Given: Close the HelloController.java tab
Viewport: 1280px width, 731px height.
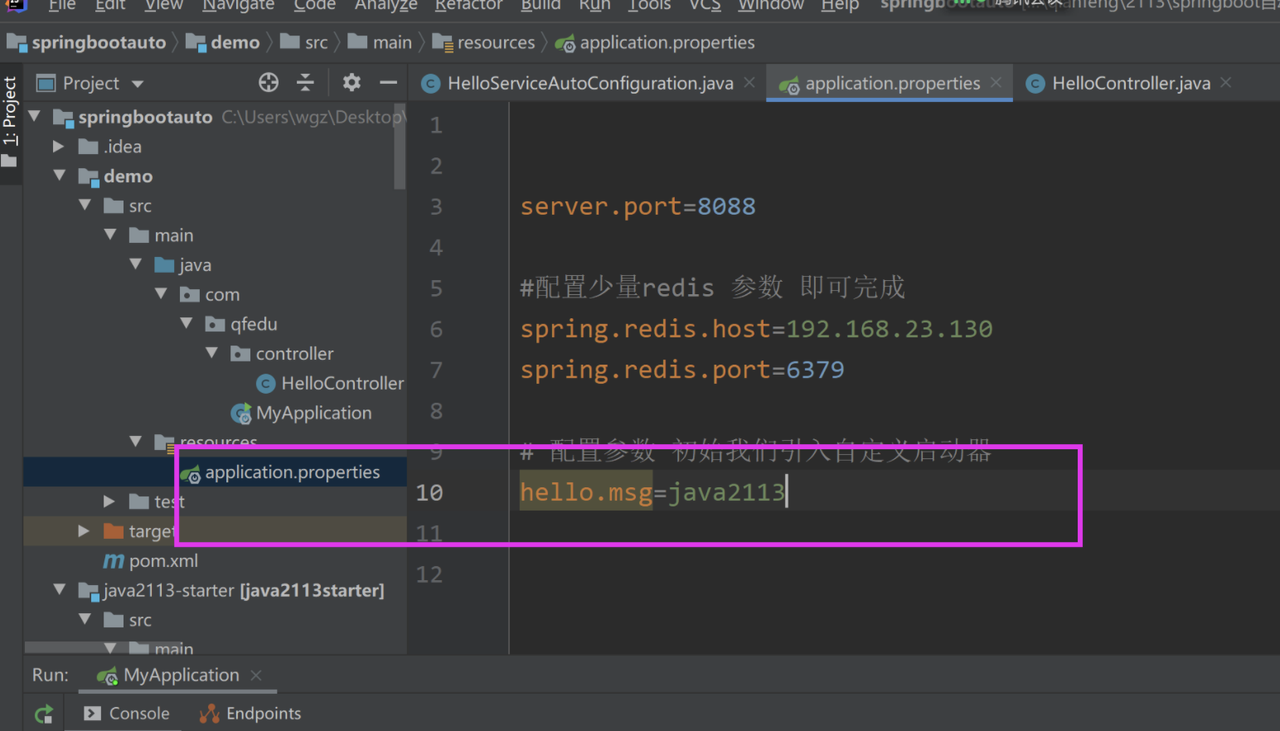Looking at the screenshot, I should point(1226,83).
